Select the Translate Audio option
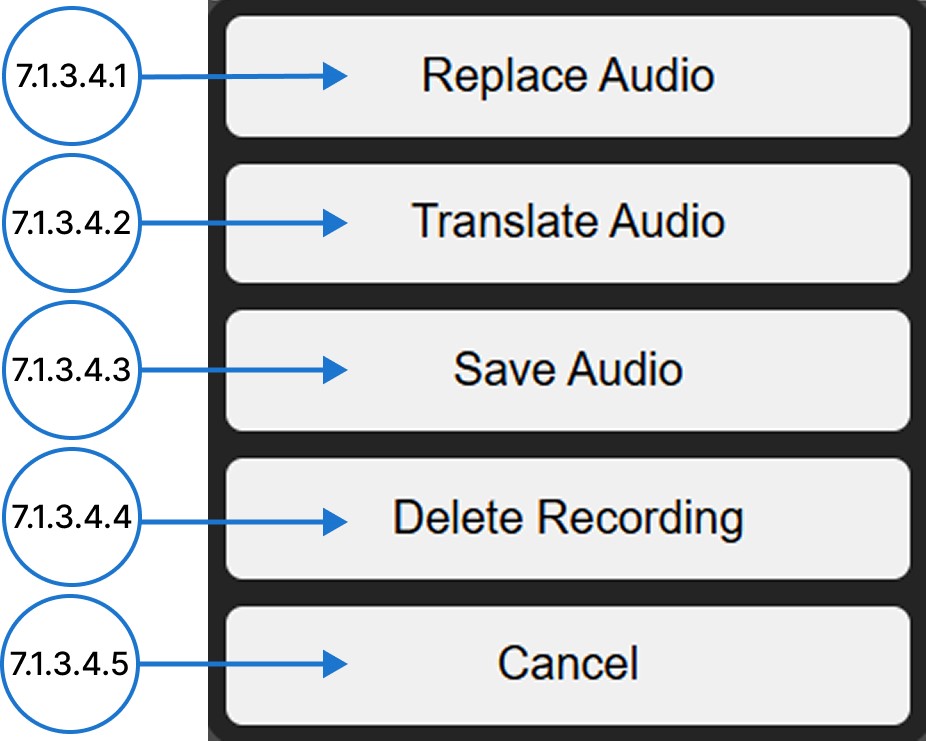 [x=568, y=222]
